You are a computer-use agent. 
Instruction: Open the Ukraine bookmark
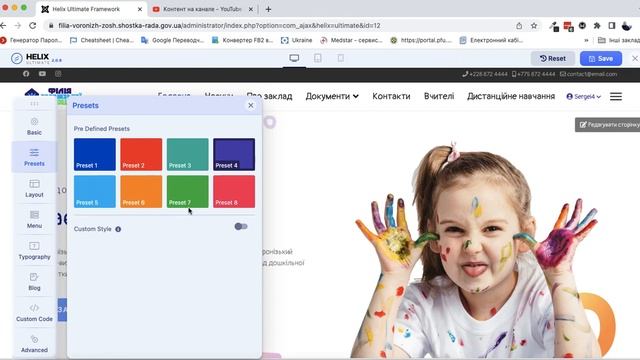coord(297,40)
